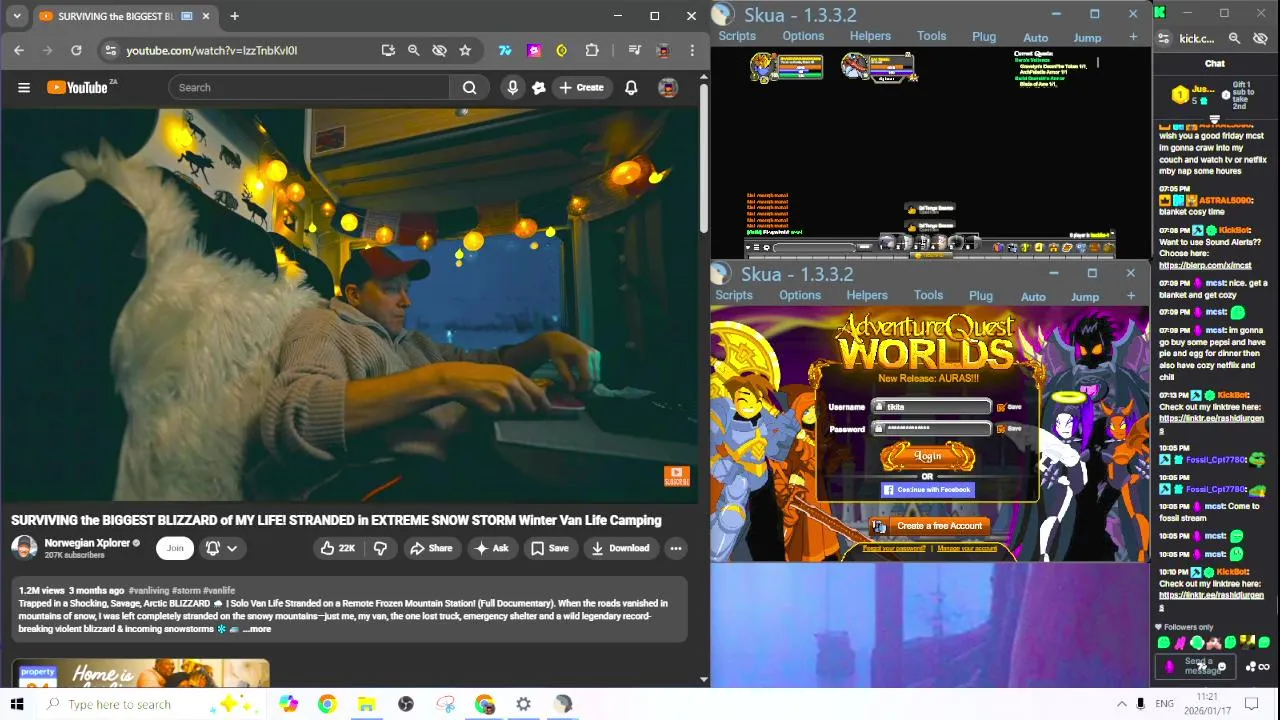Go back in Chrome browser
The image size is (1280, 720).
[x=19, y=50]
